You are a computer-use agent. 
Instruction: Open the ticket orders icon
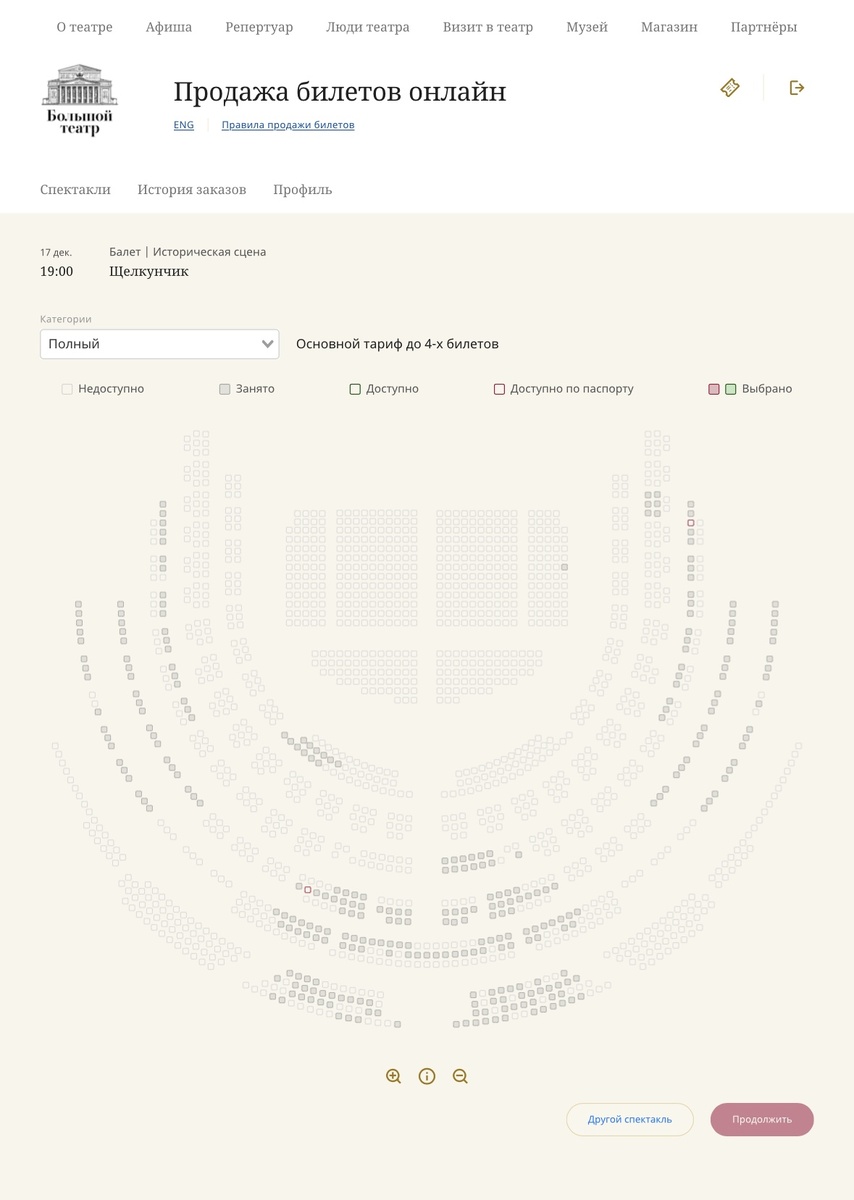(729, 87)
